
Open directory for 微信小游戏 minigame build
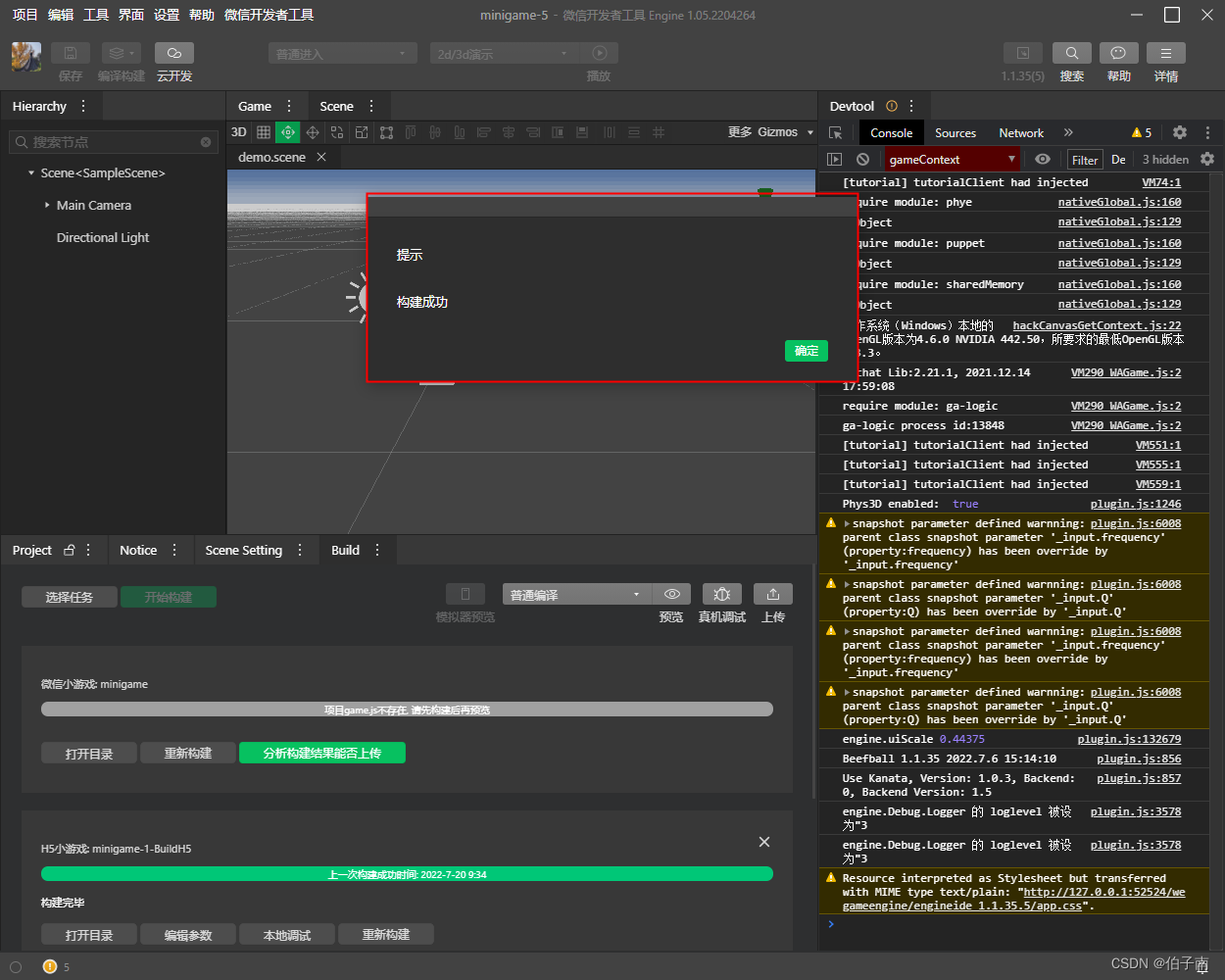pos(89,753)
